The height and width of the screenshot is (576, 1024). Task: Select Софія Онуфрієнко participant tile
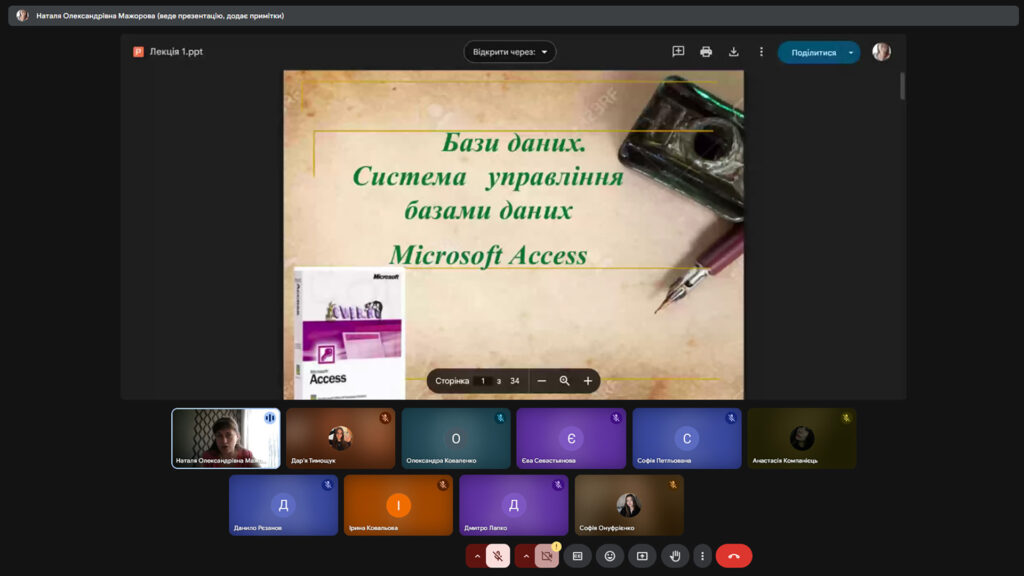point(629,505)
